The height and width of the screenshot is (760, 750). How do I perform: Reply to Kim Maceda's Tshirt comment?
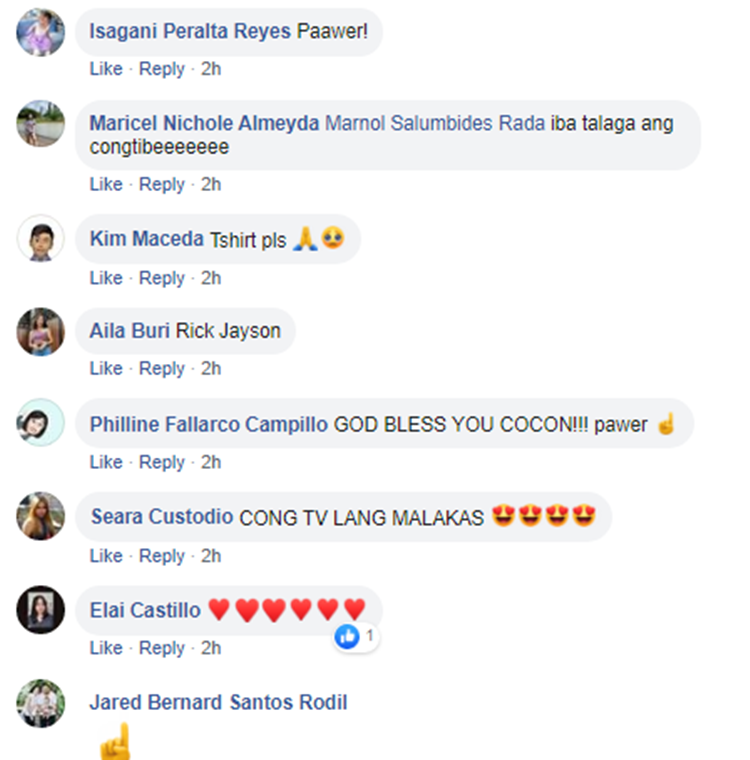[x=162, y=278]
